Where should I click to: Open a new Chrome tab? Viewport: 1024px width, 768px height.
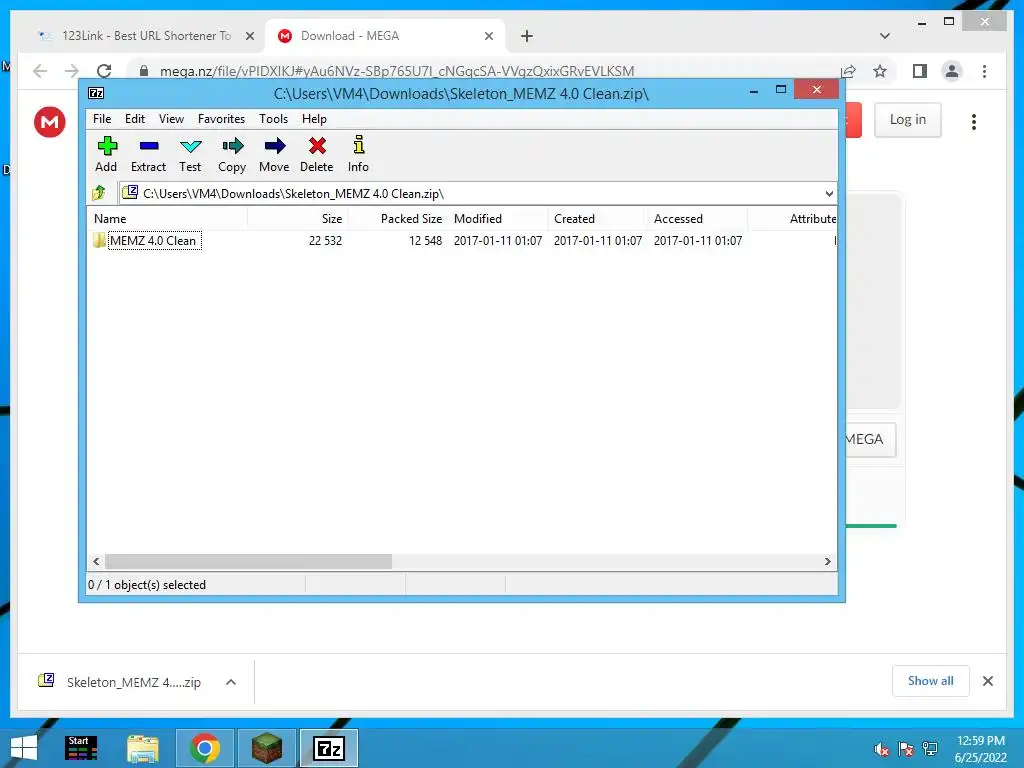click(x=527, y=36)
